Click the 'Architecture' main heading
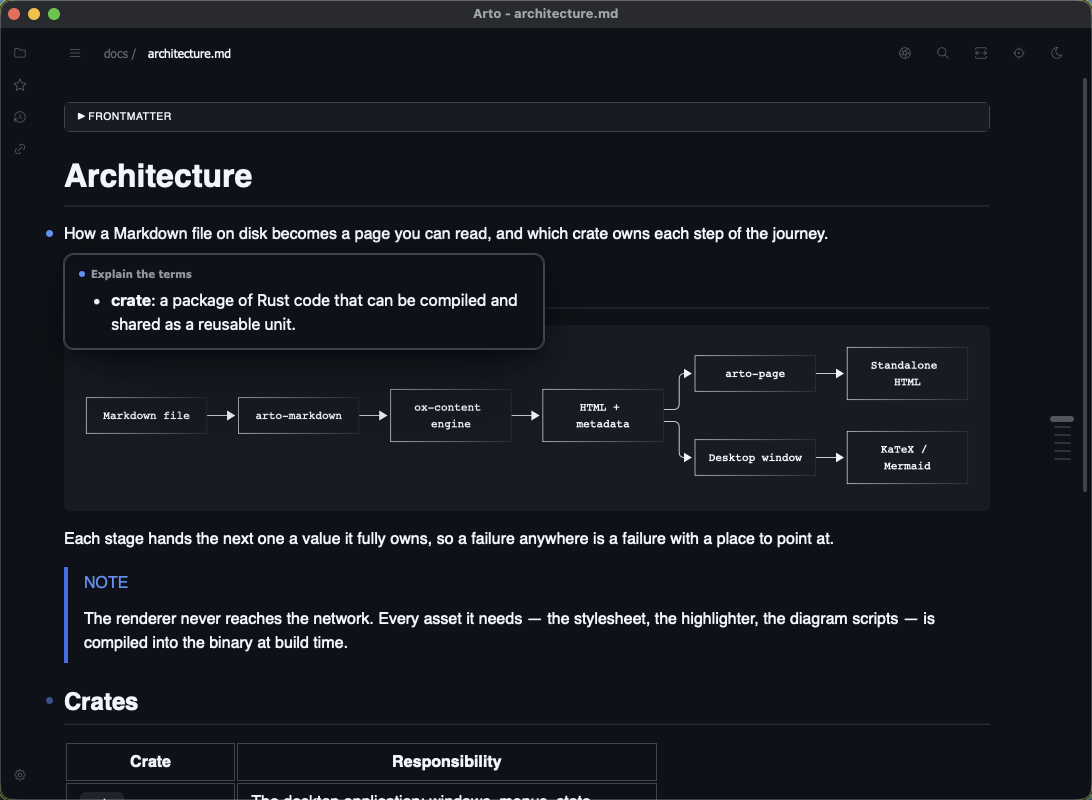This screenshot has width=1092, height=800. point(158,175)
